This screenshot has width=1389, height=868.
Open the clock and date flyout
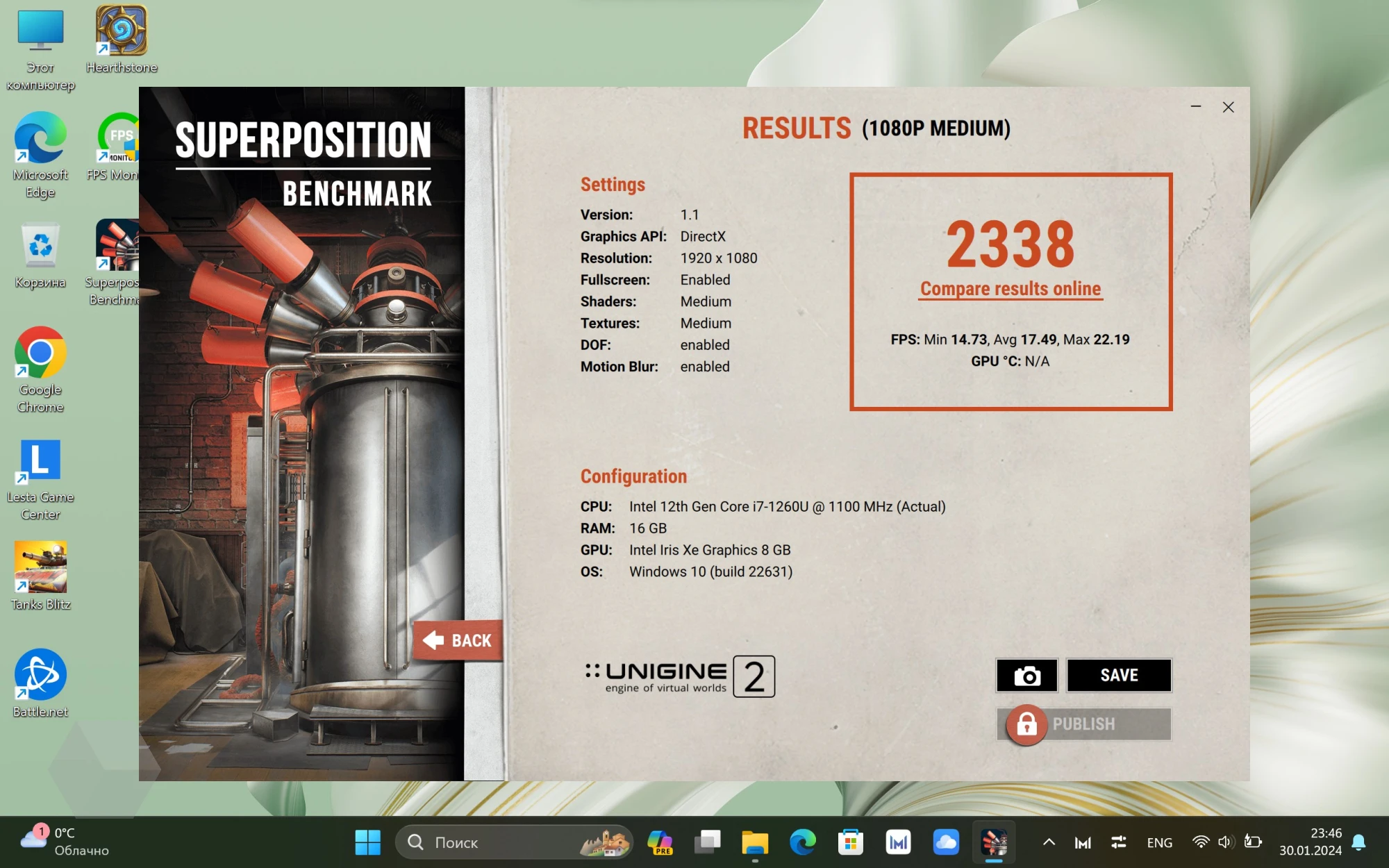(1311, 842)
